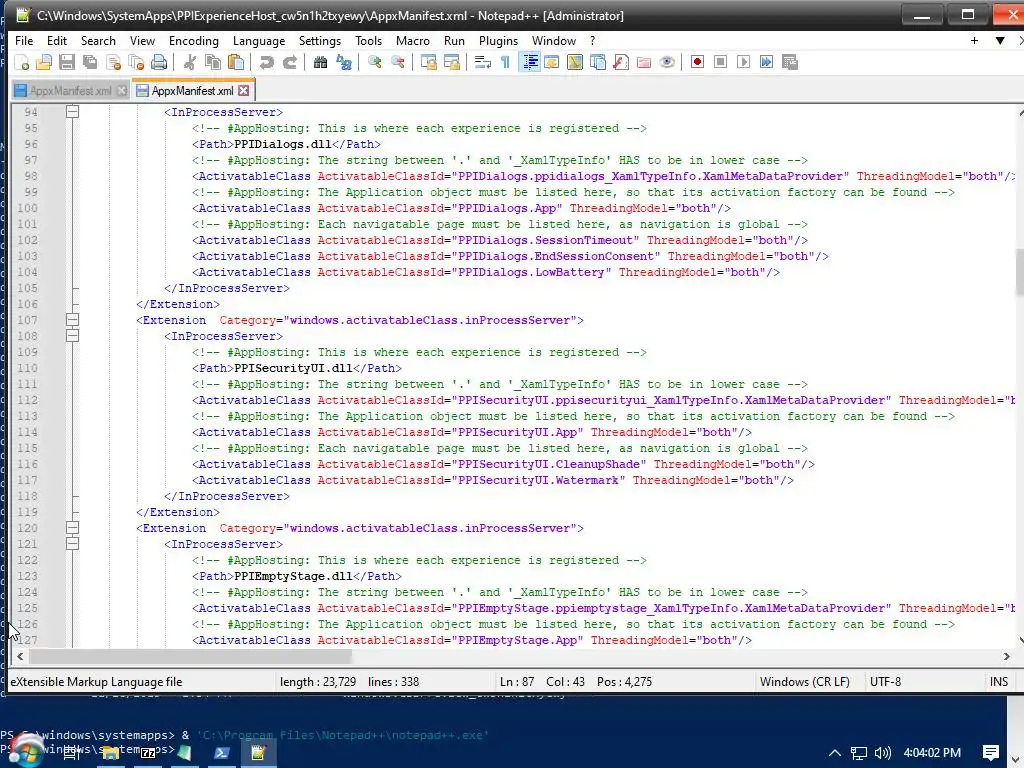The width and height of the screenshot is (1024, 768).
Task: Open the Plugins menu
Action: 498,40
